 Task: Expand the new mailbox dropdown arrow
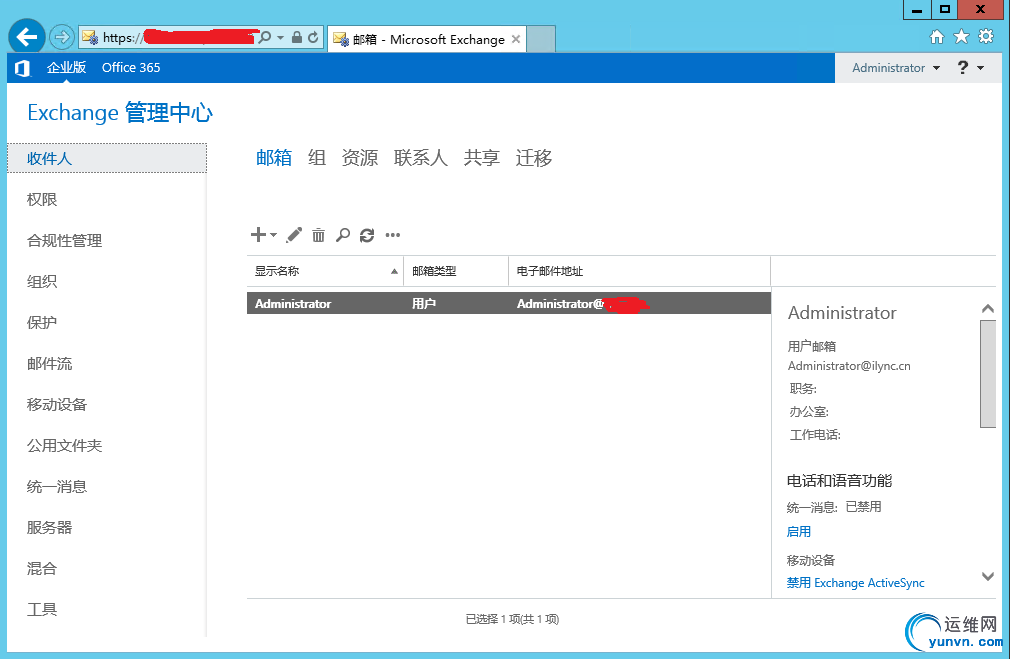point(274,235)
